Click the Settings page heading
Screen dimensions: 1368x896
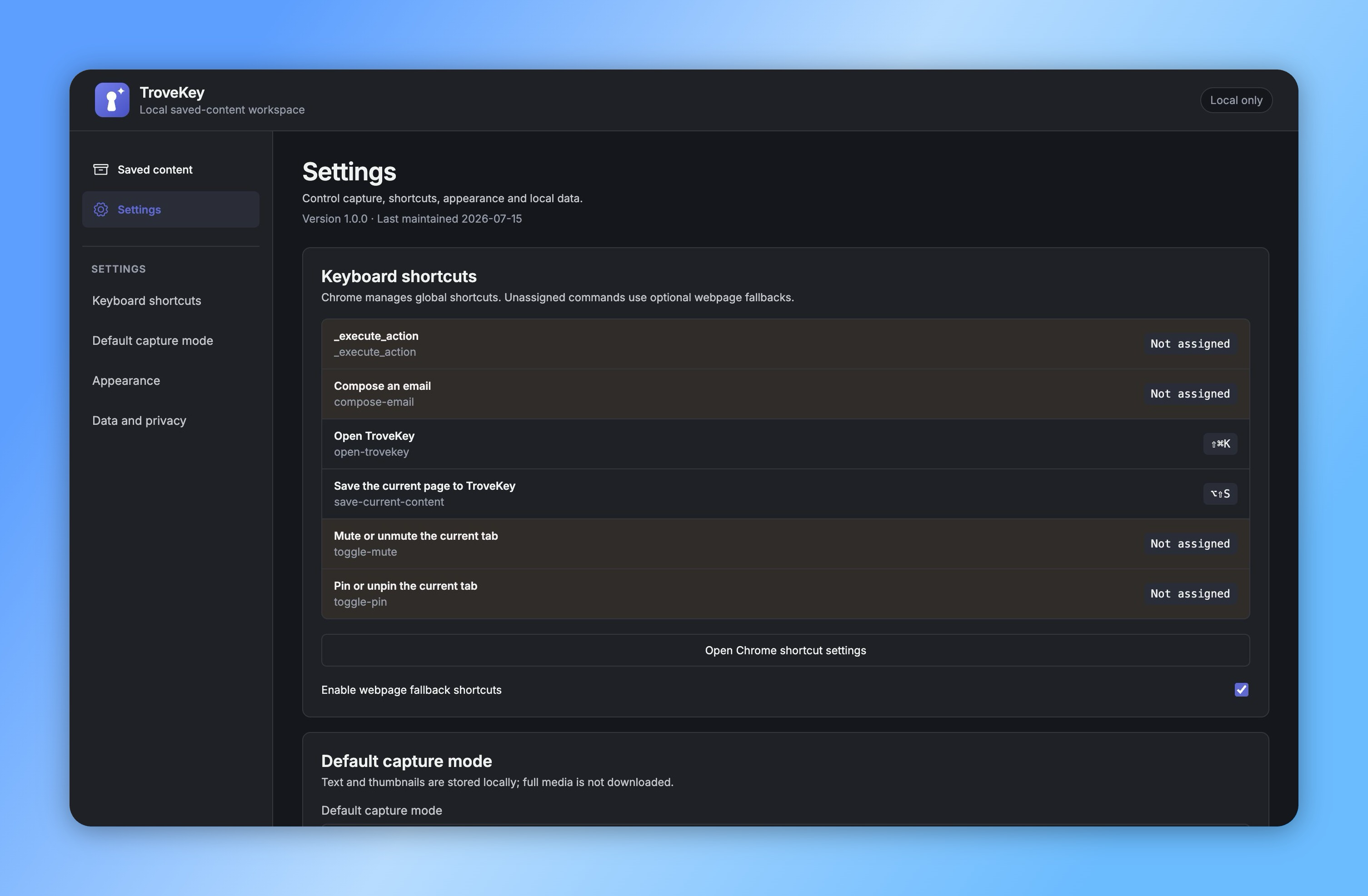coord(349,172)
